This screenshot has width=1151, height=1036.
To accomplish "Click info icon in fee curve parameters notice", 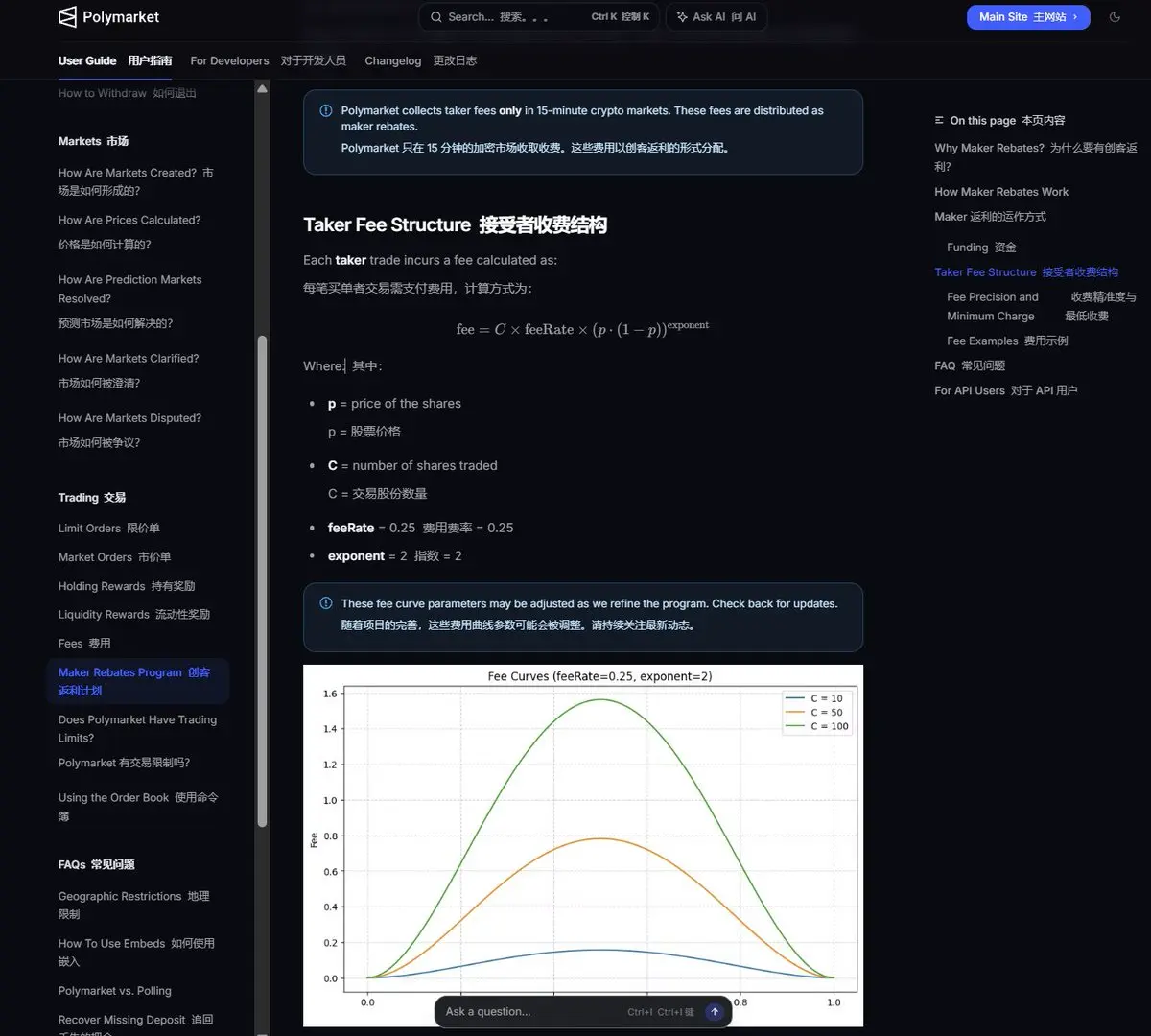I will (x=326, y=604).
